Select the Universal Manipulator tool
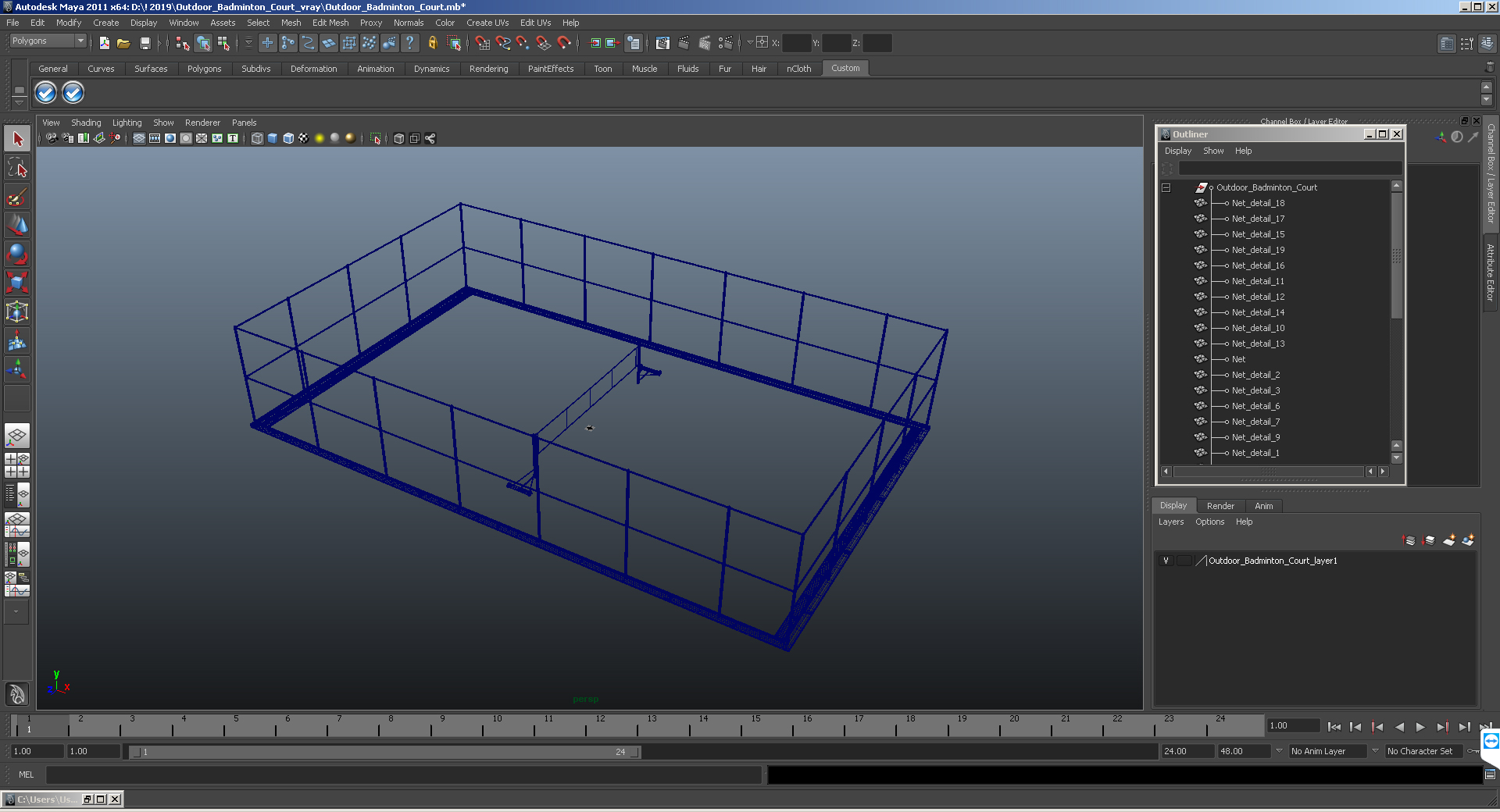 (17, 312)
